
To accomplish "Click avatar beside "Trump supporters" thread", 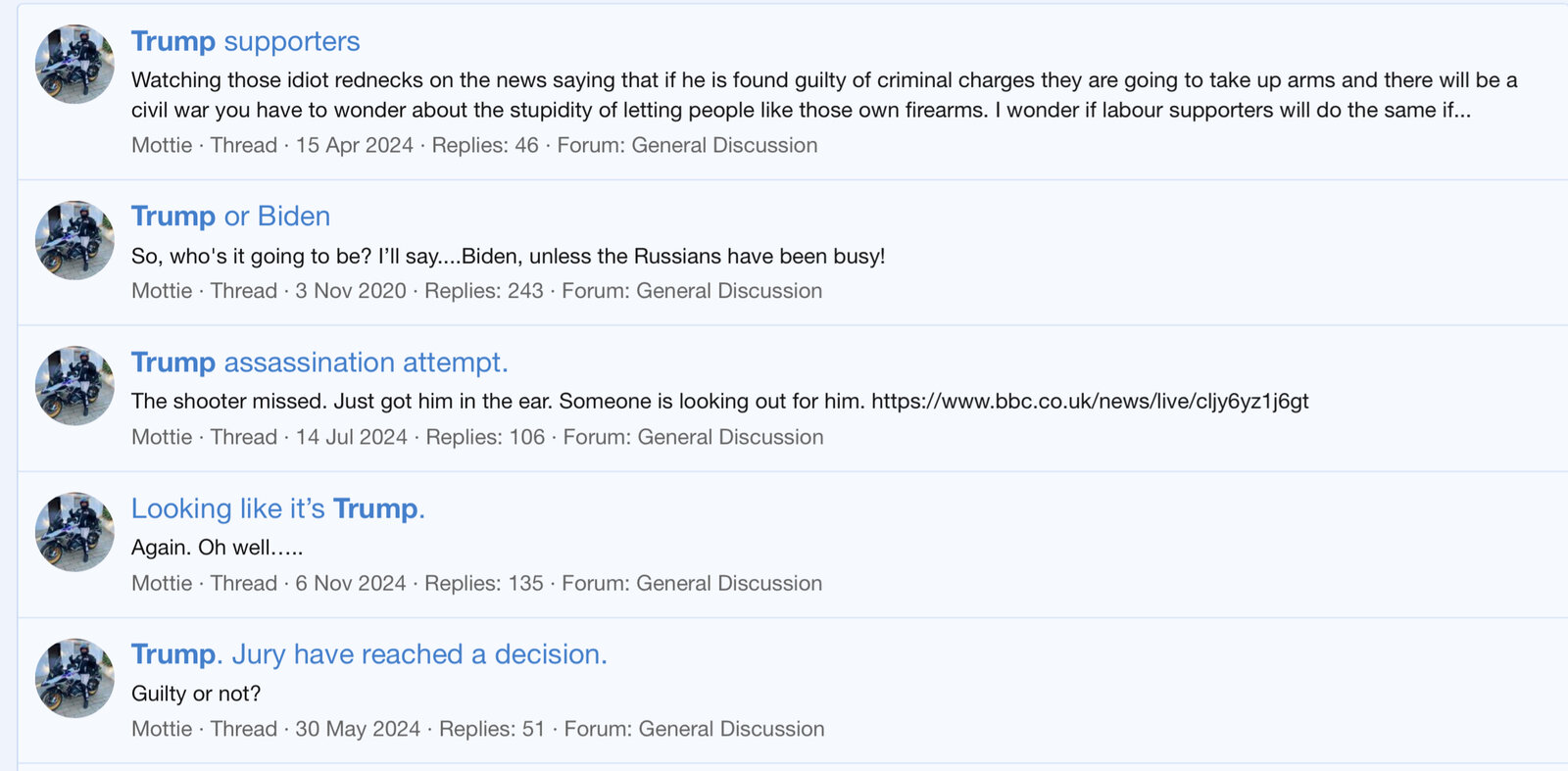I will click(74, 65).
